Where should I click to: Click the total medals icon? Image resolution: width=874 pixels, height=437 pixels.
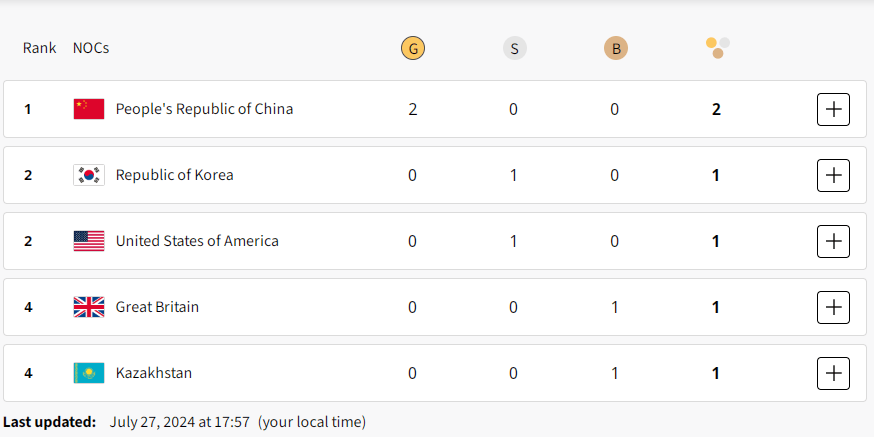[717, 48]
